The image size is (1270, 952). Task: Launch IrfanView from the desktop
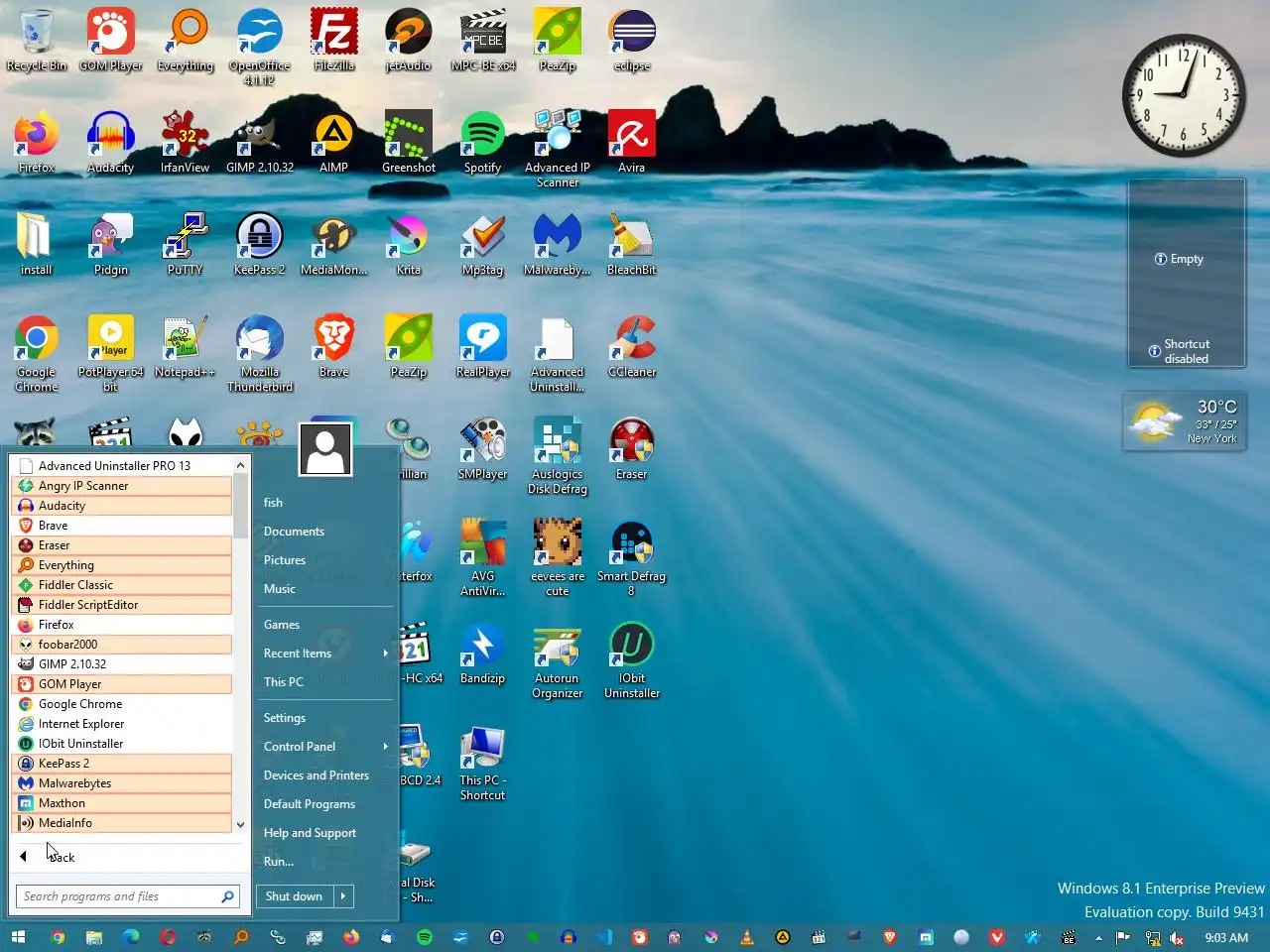click(x=186, y=142)
